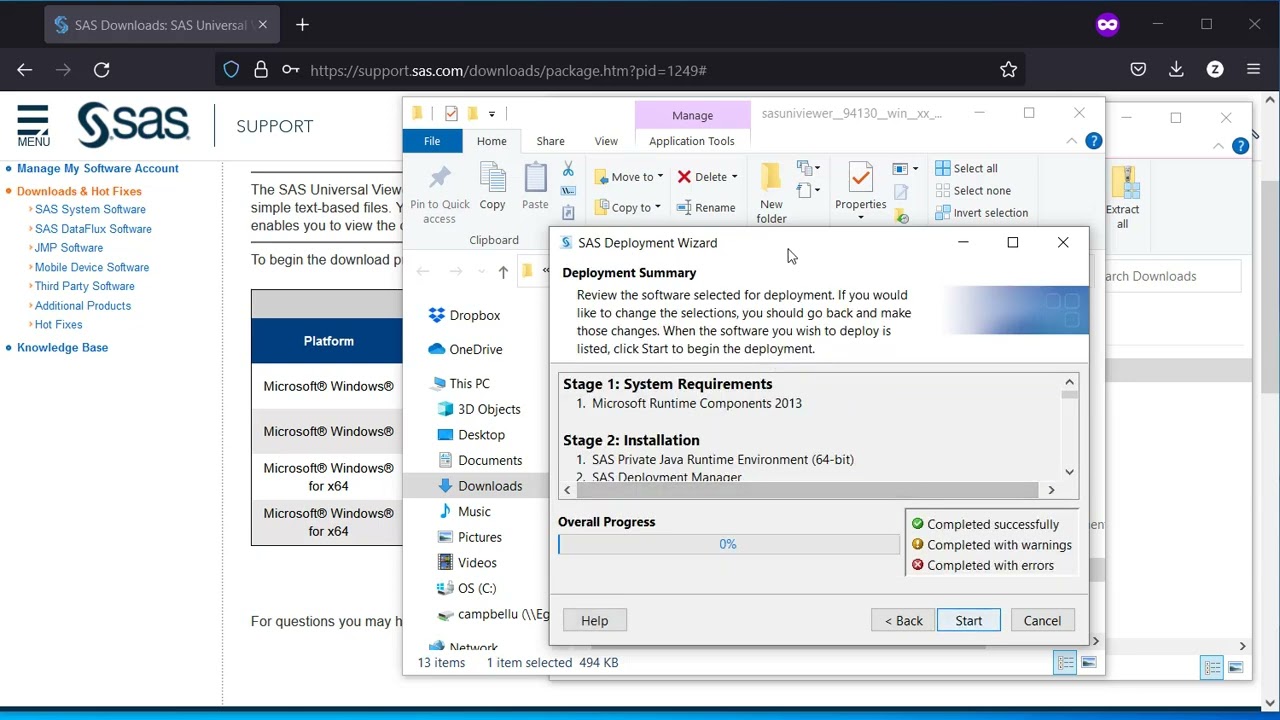Select Dropbox in navigation pane
This screenshot has height=720, width=1280.
pos(465,315)
